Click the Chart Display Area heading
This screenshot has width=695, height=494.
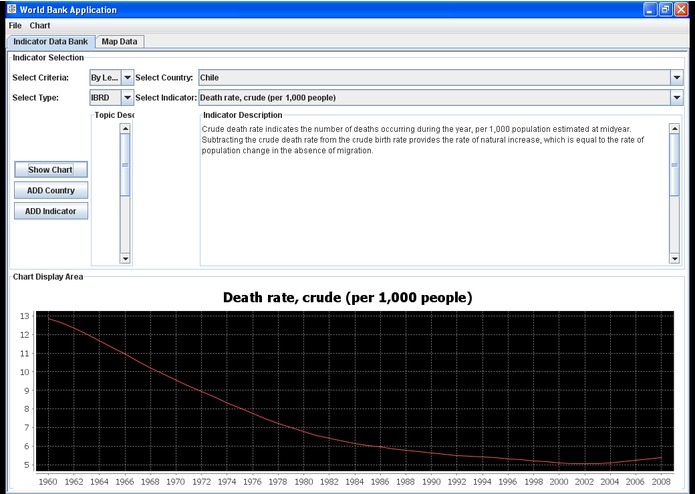48,277
